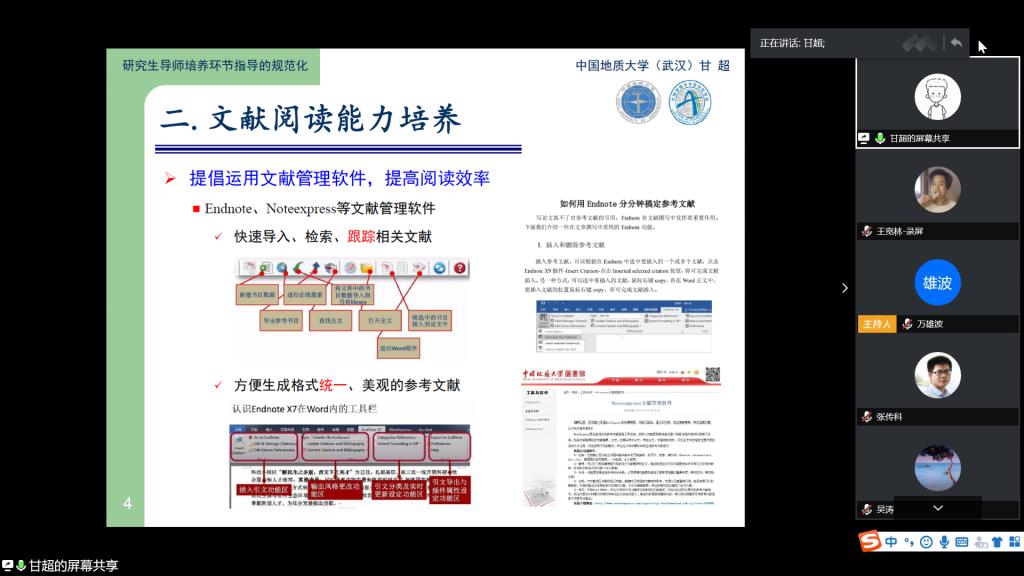Click 吴涛's tree landscape avatar

[x=937, y=468]
